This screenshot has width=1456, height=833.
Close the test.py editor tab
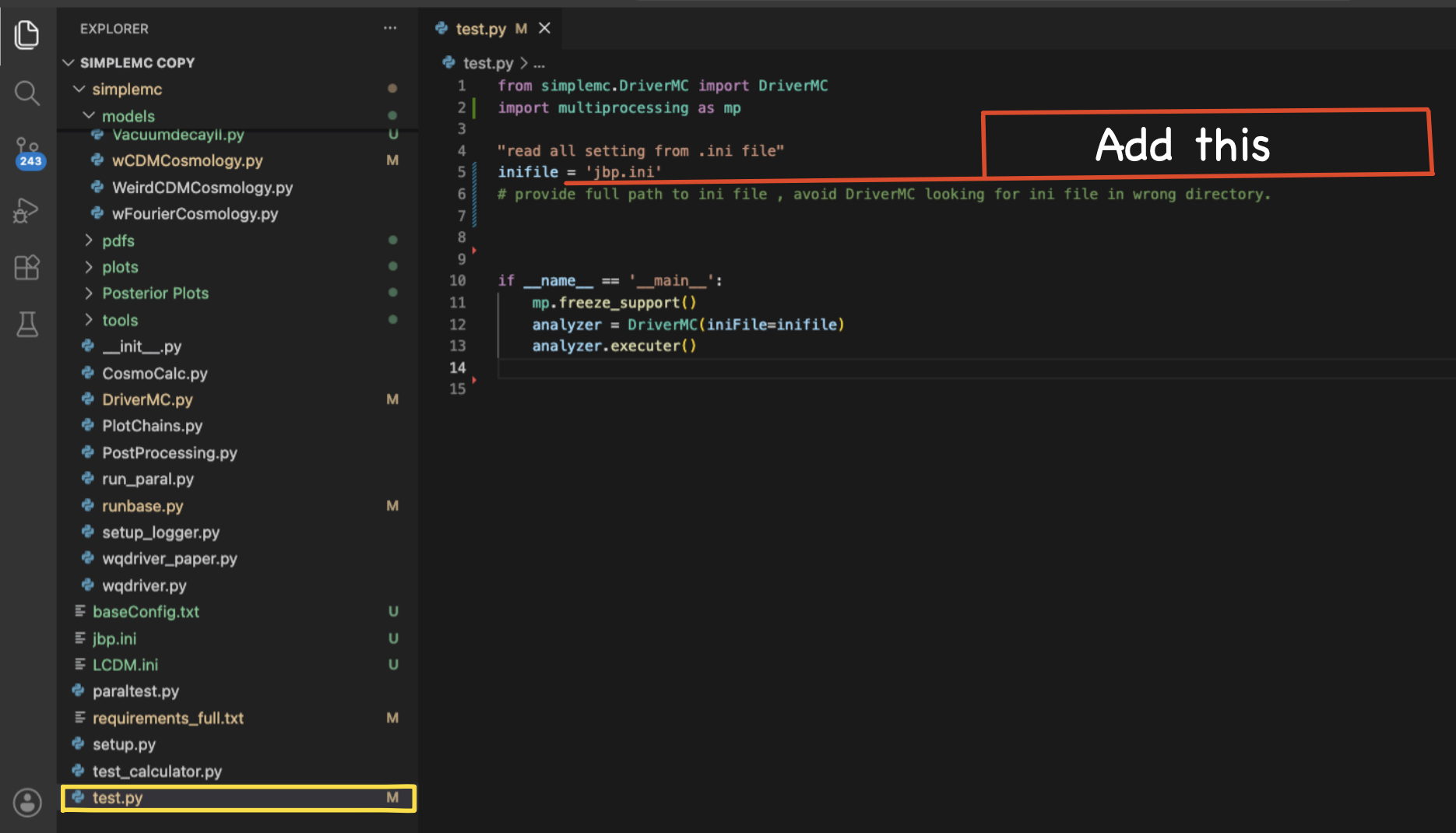545,28
